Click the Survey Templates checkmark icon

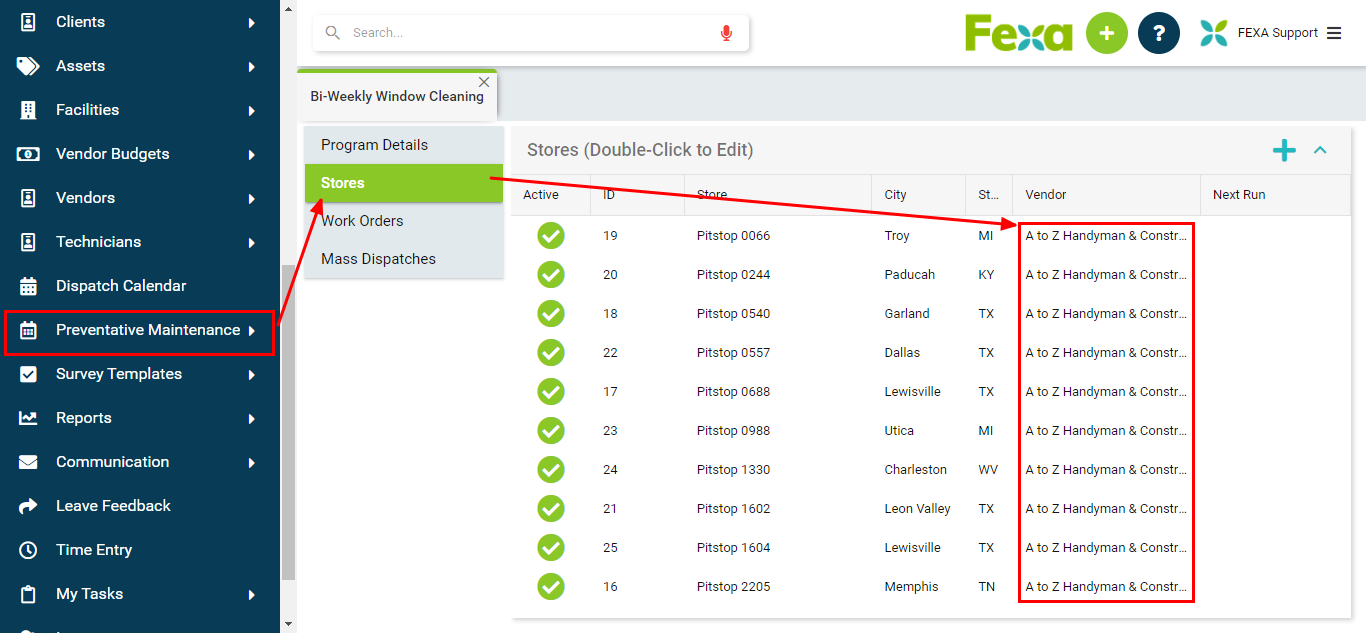(x=28, y=374)
